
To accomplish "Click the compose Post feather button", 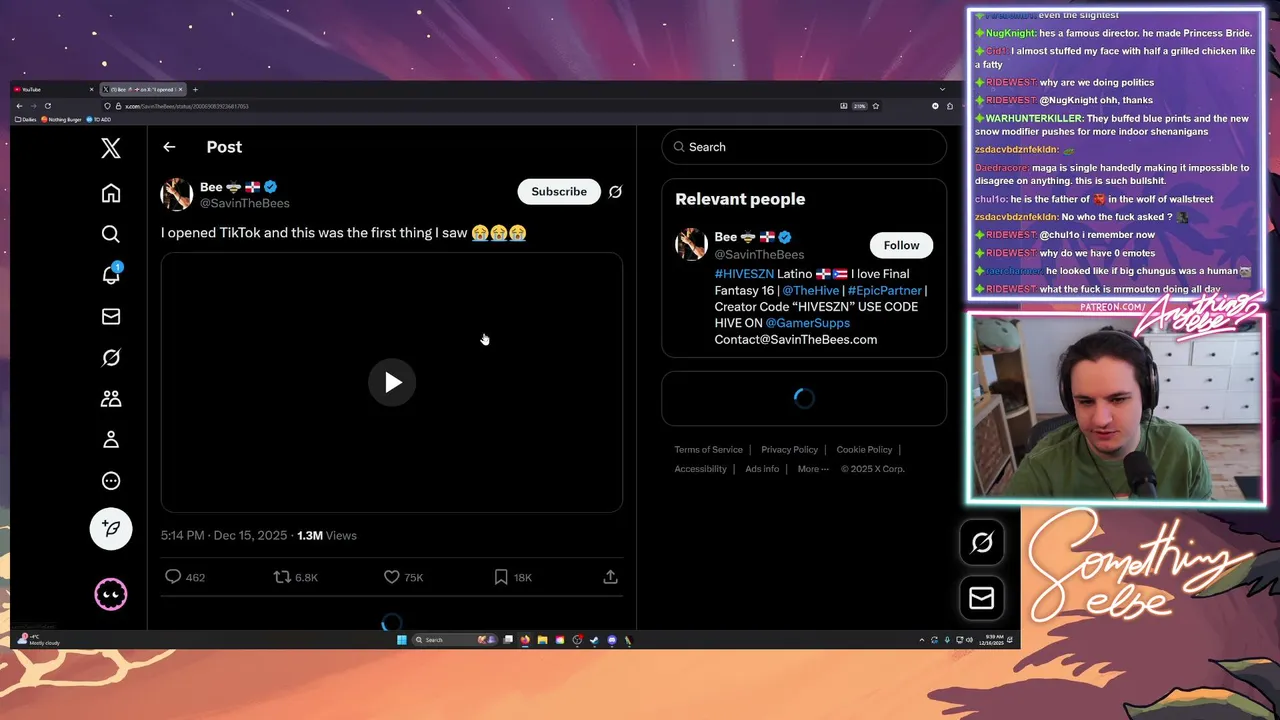I will [x=111, y=528].
